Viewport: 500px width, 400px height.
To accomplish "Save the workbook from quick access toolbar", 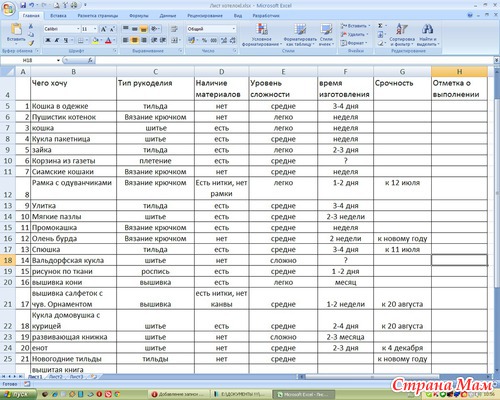I will pos(23,5).
